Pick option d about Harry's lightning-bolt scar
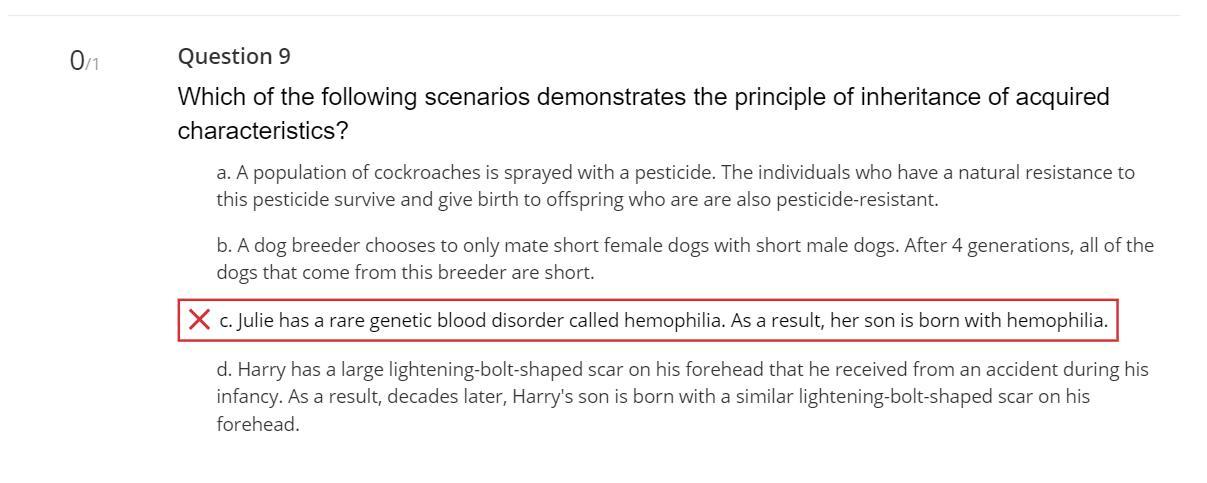Screen dimensions: 1207x483 click(683, 397)
